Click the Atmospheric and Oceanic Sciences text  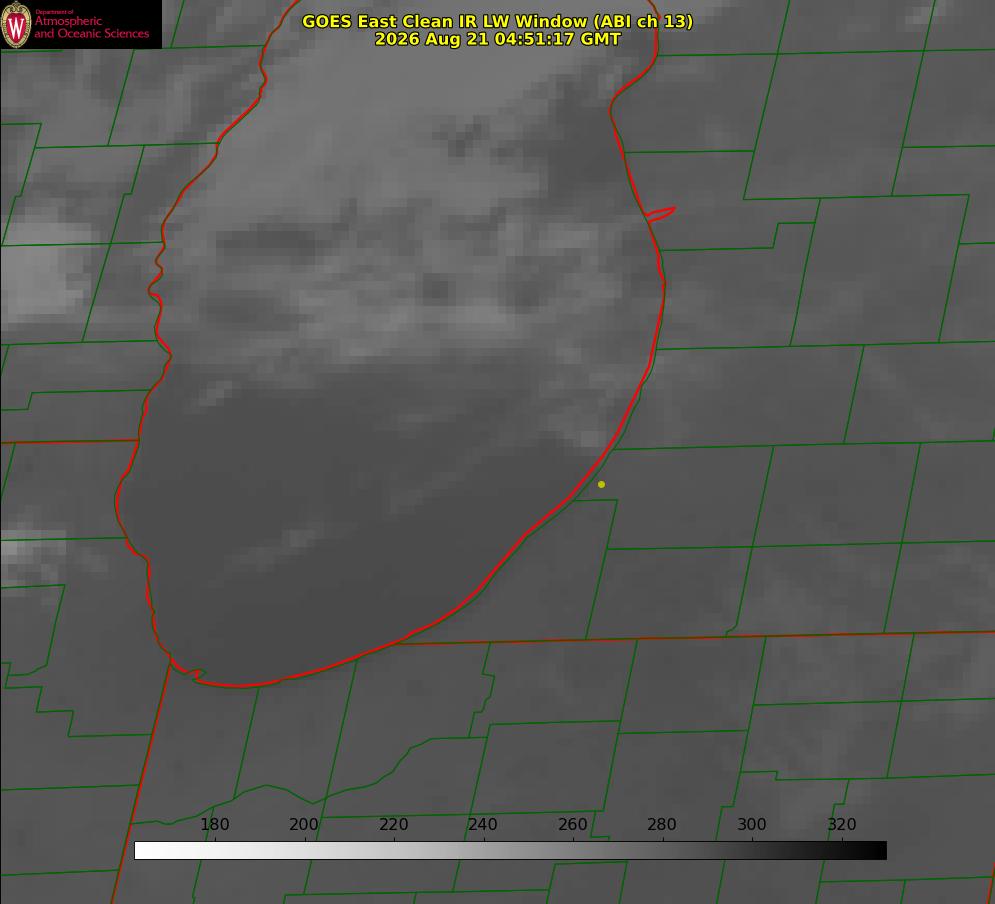[x=91, y=27]
